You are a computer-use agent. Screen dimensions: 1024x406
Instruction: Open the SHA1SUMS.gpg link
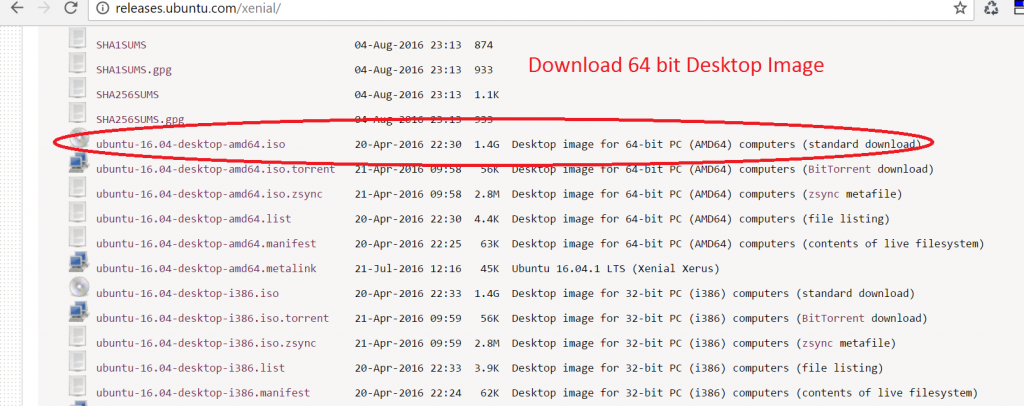coord(134,70)
